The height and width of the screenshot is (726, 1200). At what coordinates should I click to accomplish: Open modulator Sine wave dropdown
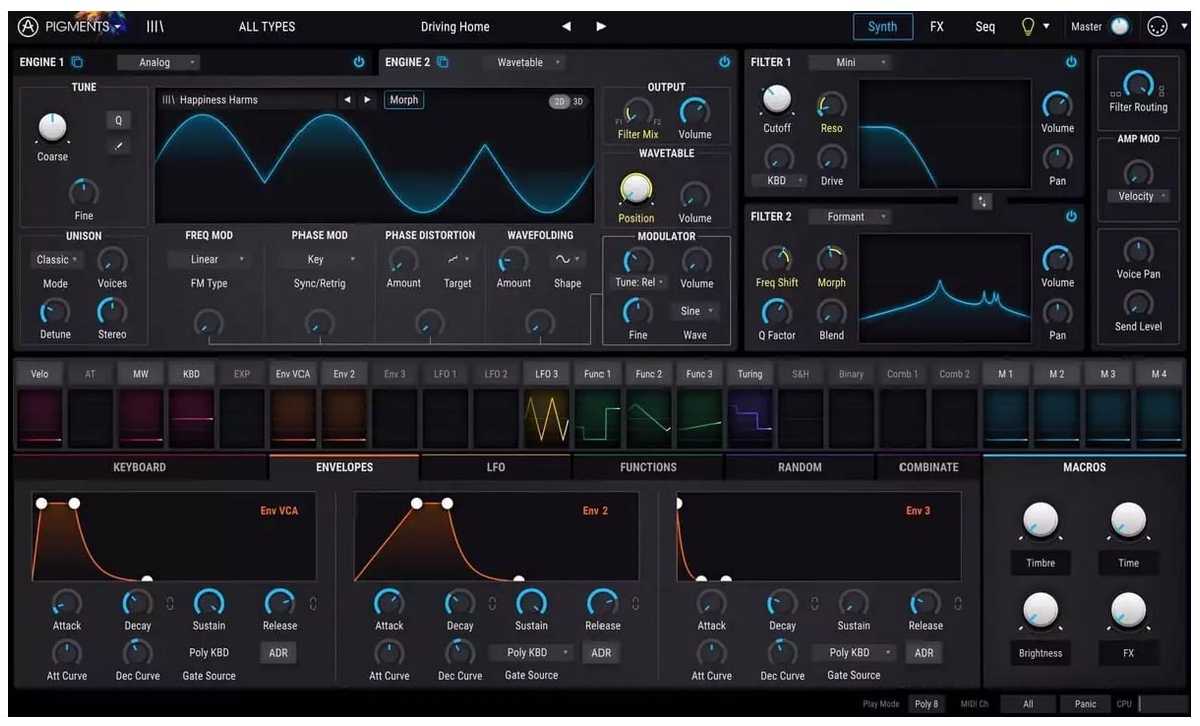696,311
